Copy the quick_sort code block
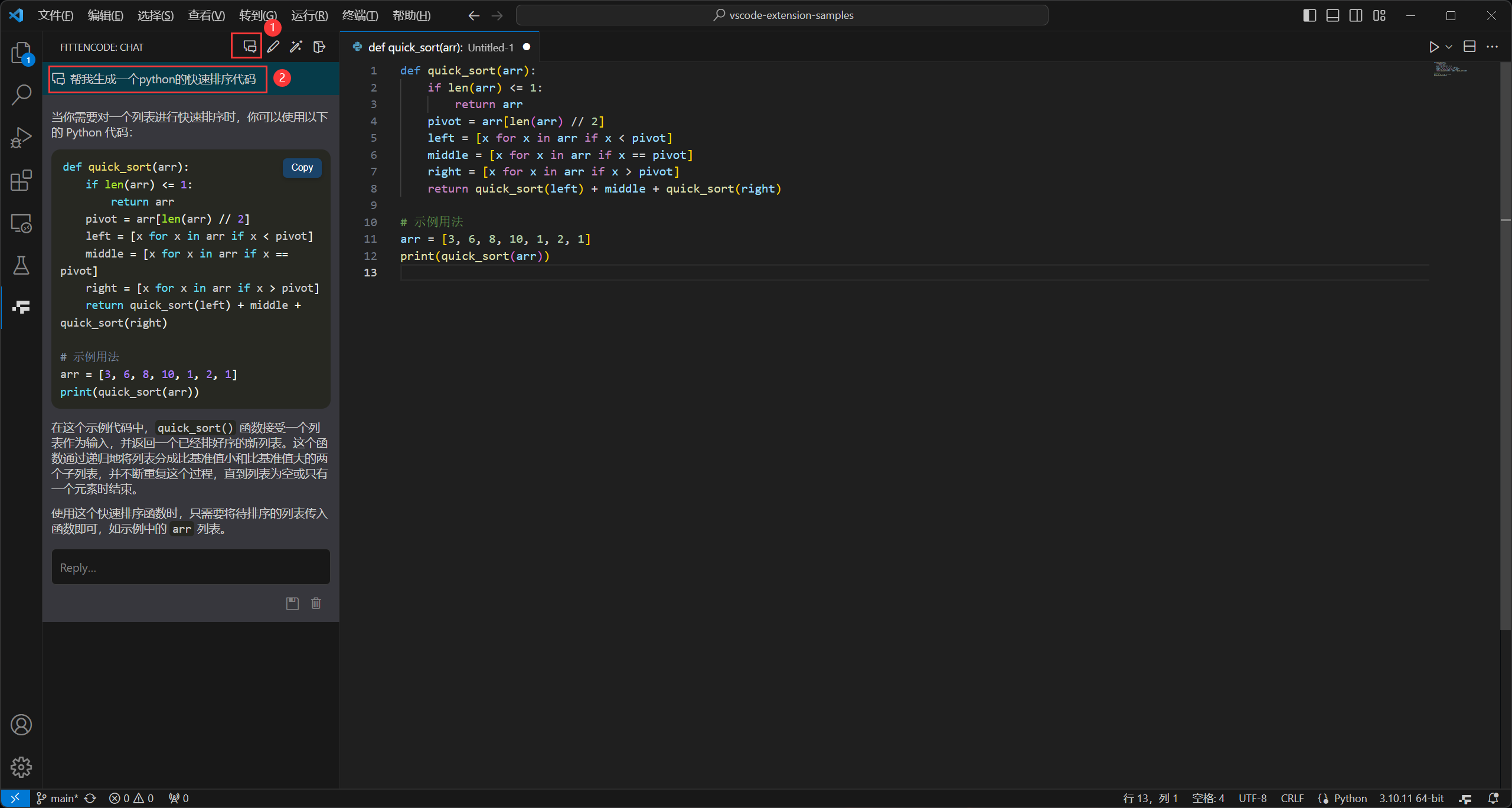Viewport: 1512px width, 808px height. coord(302,168)
